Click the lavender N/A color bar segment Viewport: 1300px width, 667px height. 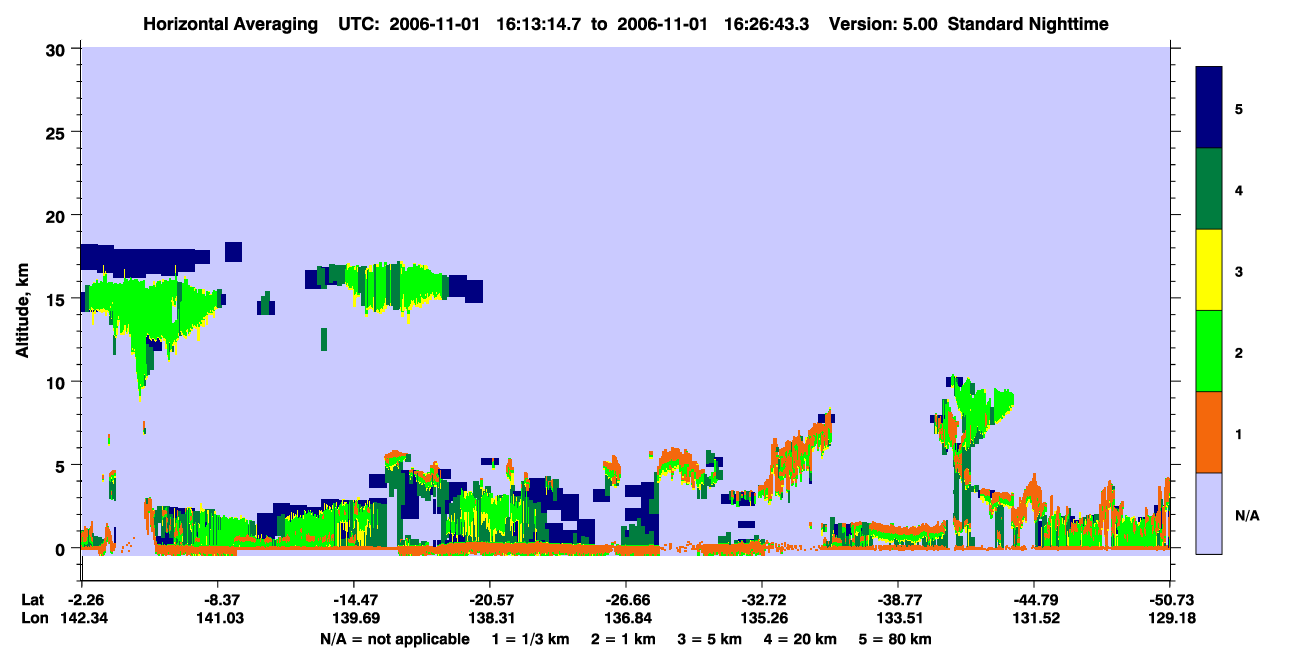click(1209, 513)
